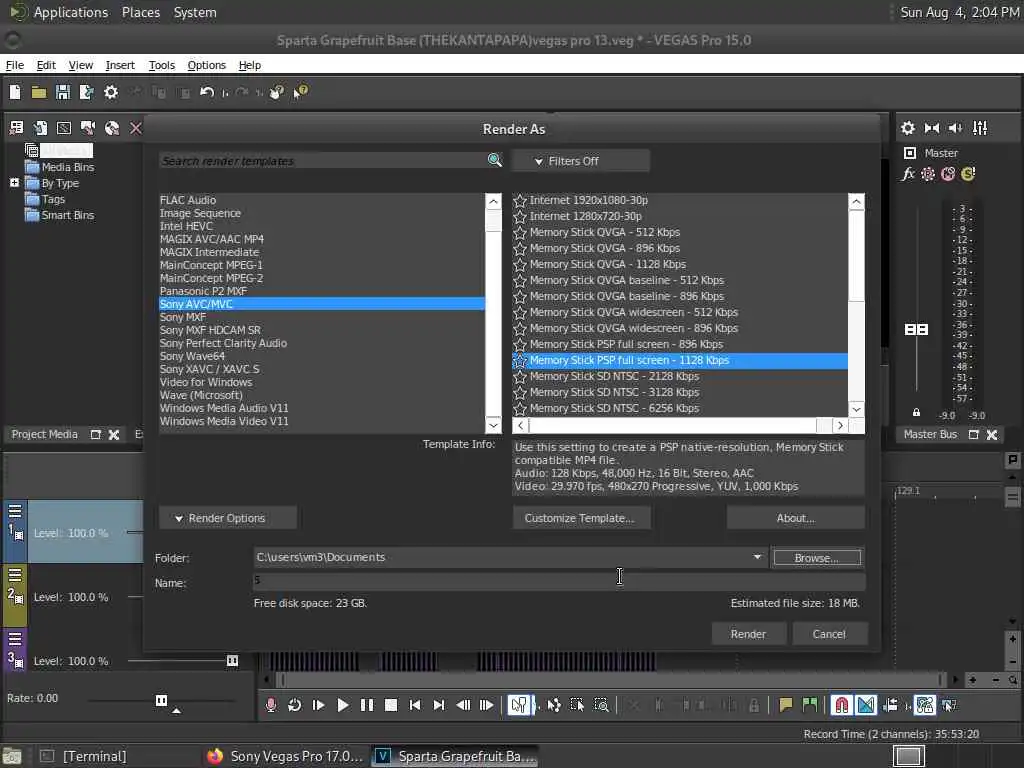Open the View menu

tap(80, 65)
